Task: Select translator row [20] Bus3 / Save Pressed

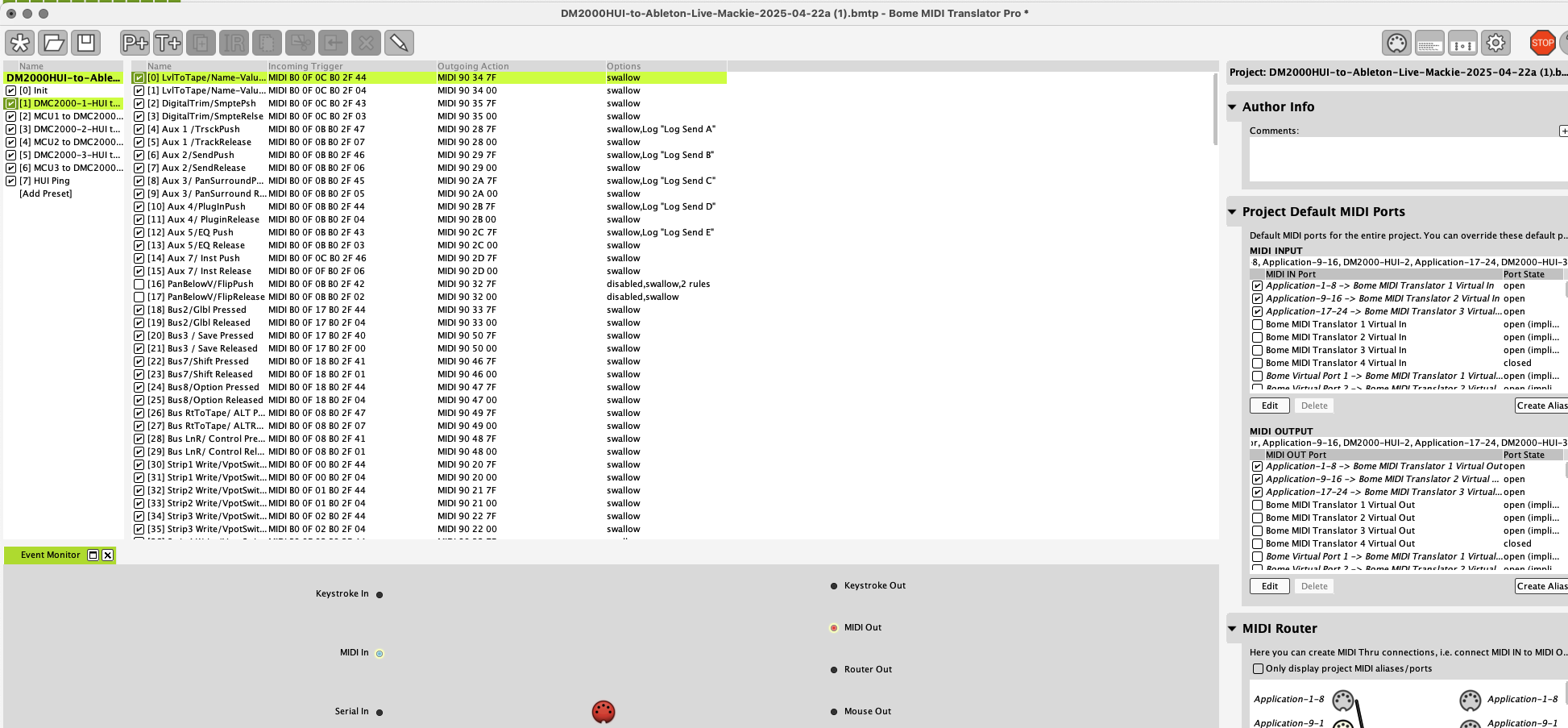Action: coord(429,336)
